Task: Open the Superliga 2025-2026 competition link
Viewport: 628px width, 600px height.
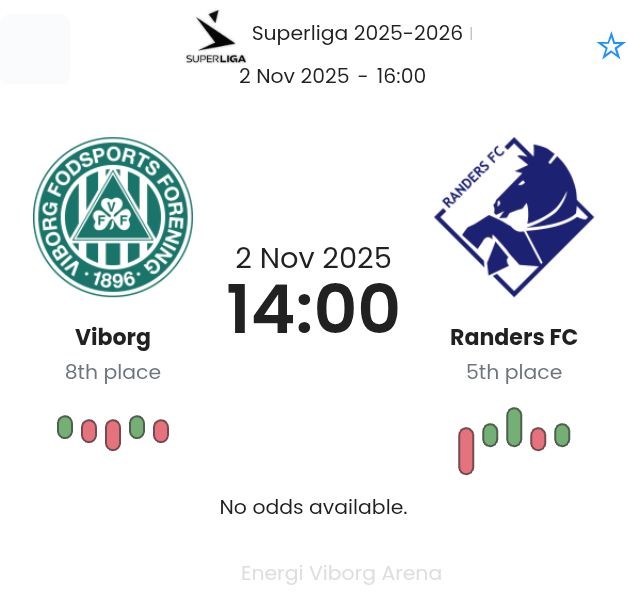Action: [357, 33]
